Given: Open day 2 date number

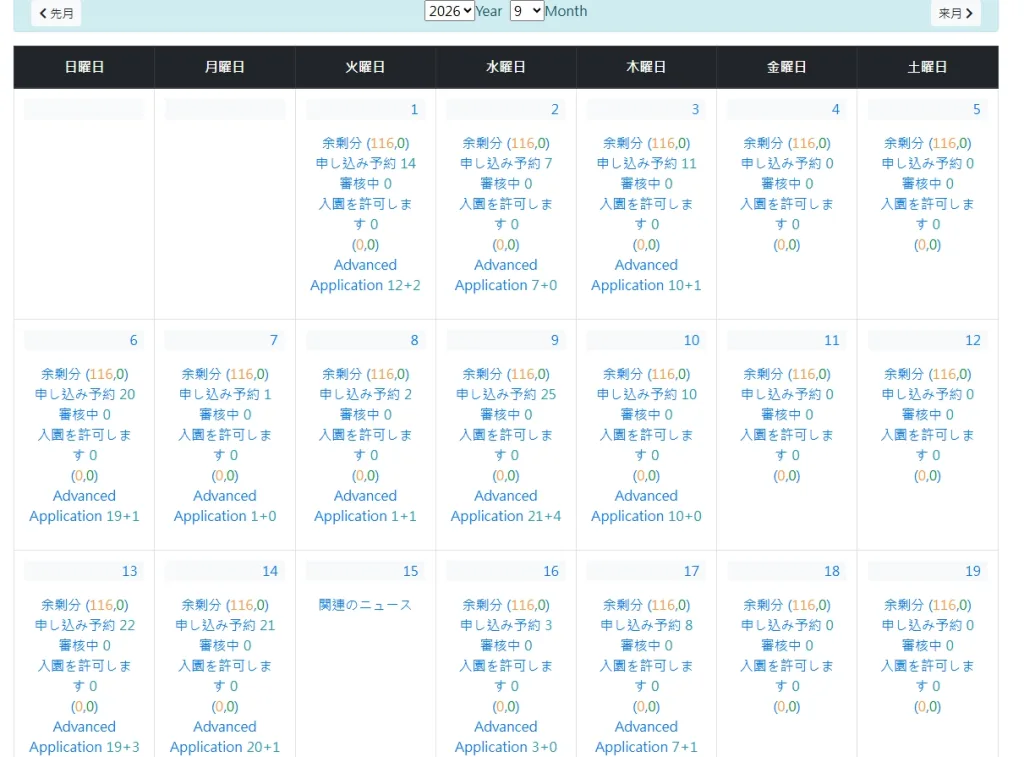Looking at the screenshot, I should [x=554, y=109].
